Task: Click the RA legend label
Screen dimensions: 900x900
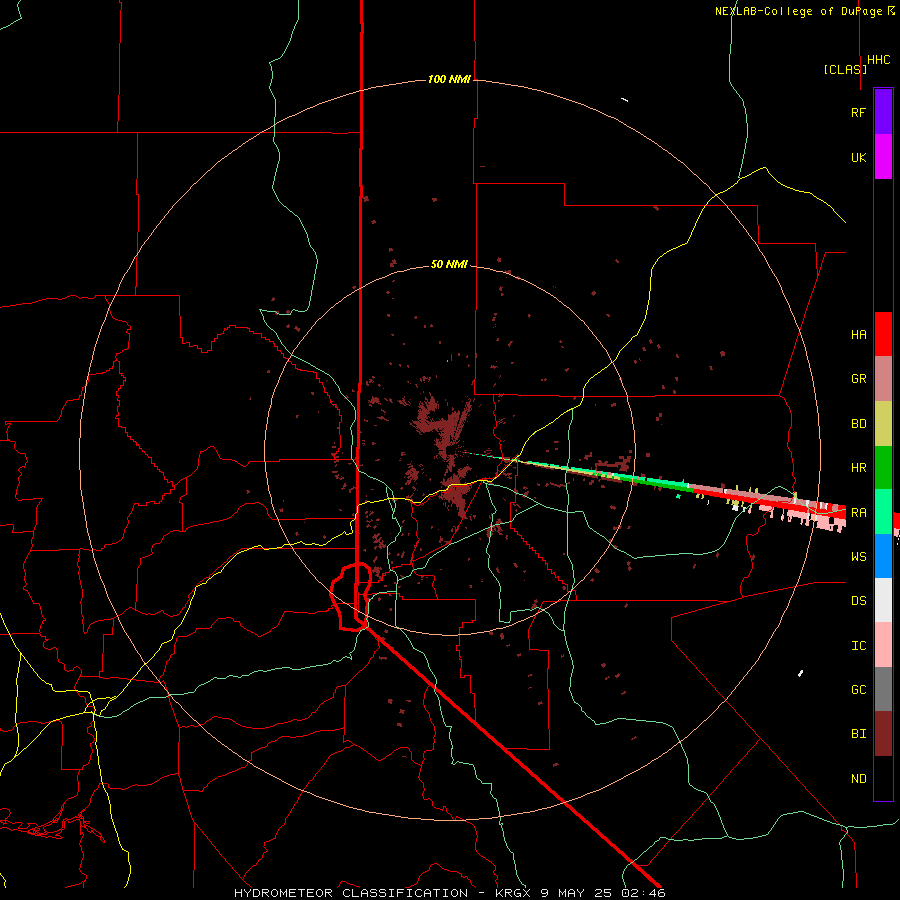Action: 858,512
